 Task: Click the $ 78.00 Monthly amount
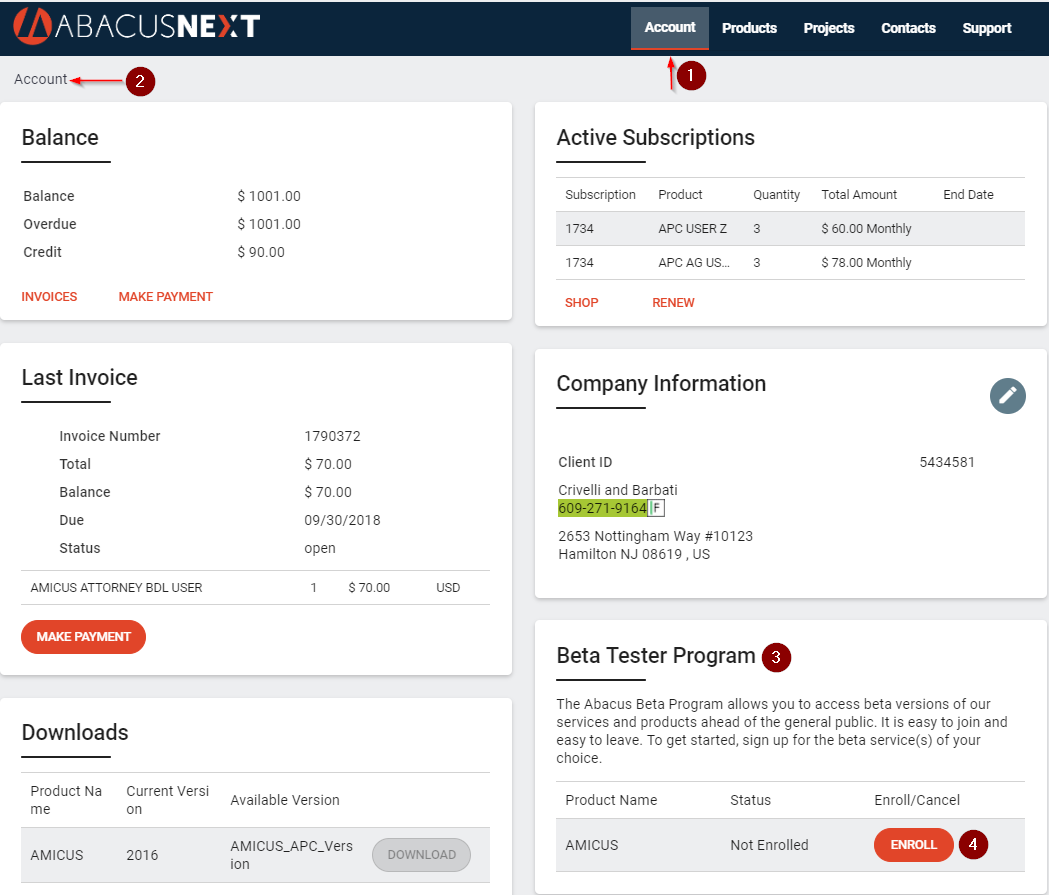(866, 263)
